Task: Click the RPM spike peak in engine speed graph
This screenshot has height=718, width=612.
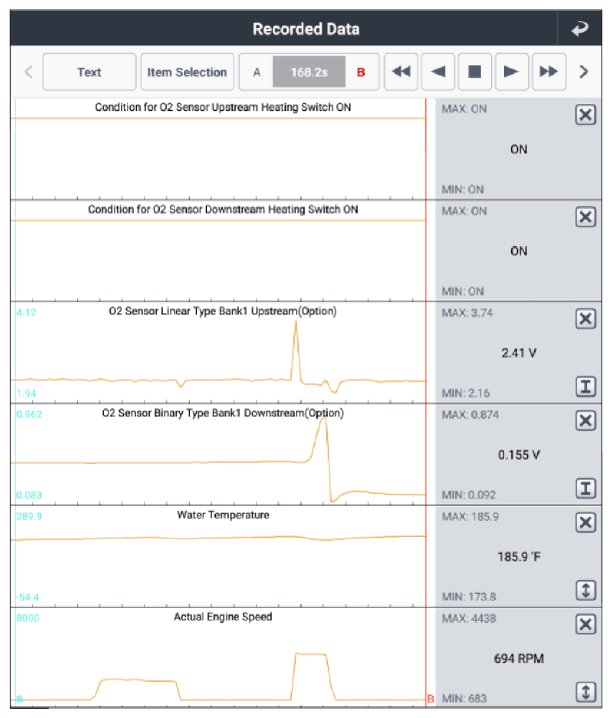Action: tap(311, 654)
